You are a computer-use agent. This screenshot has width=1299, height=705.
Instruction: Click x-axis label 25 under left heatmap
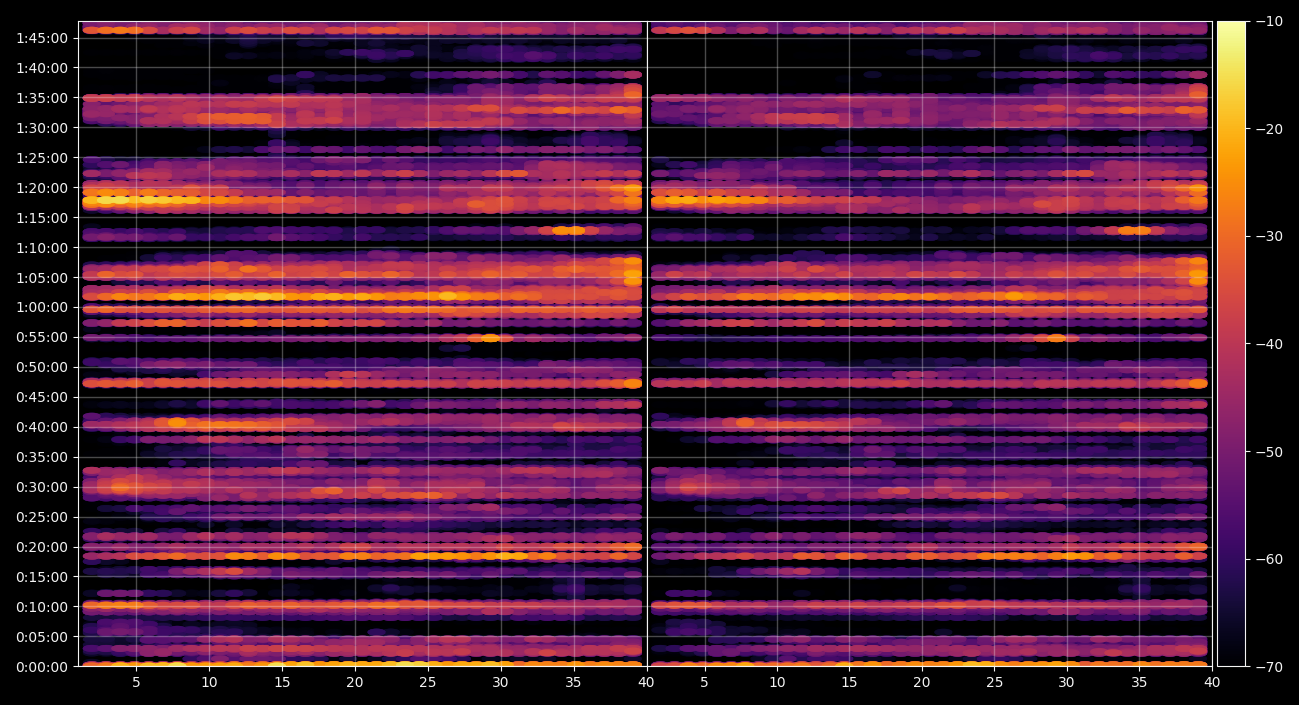427,682
